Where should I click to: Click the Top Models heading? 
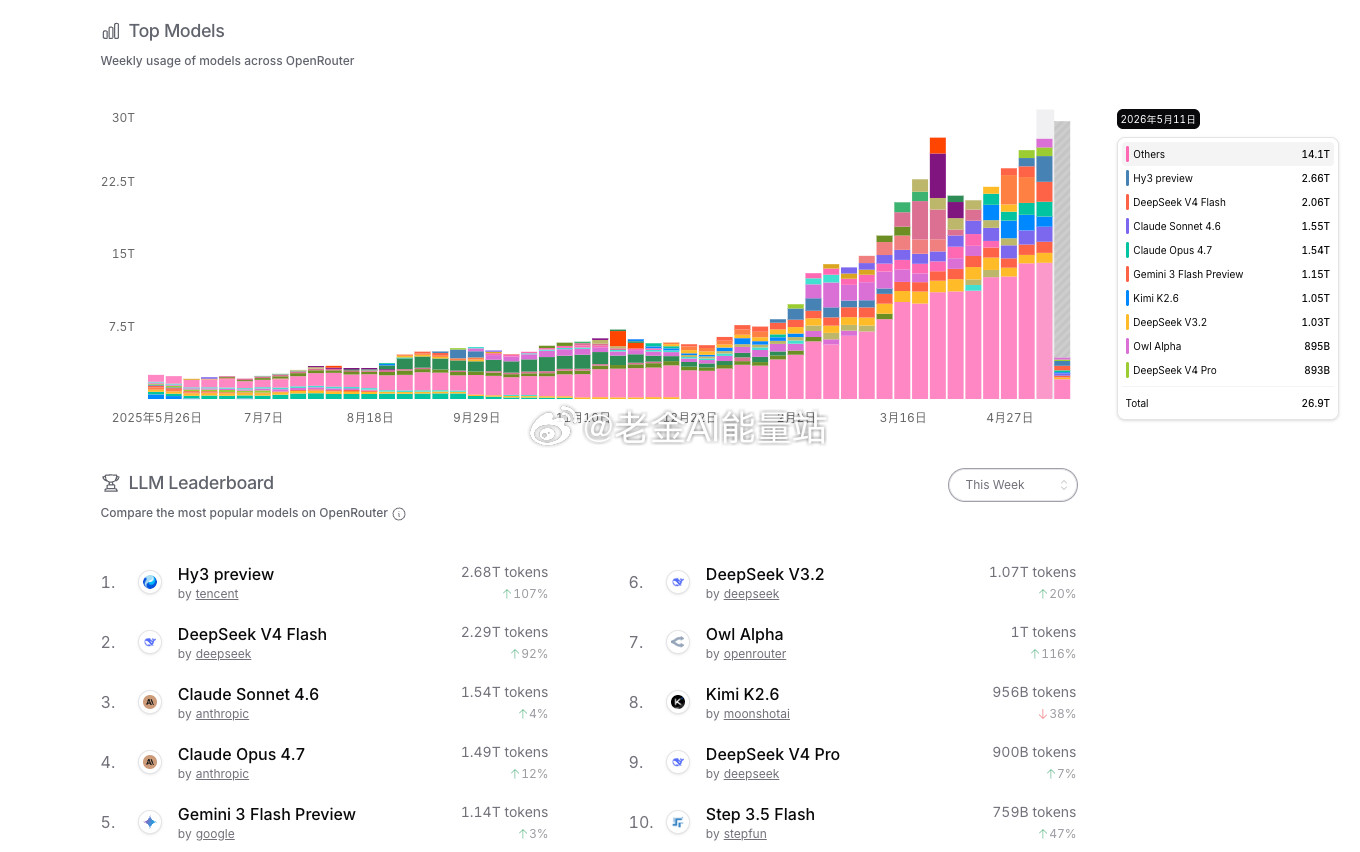tap(177, 31)
